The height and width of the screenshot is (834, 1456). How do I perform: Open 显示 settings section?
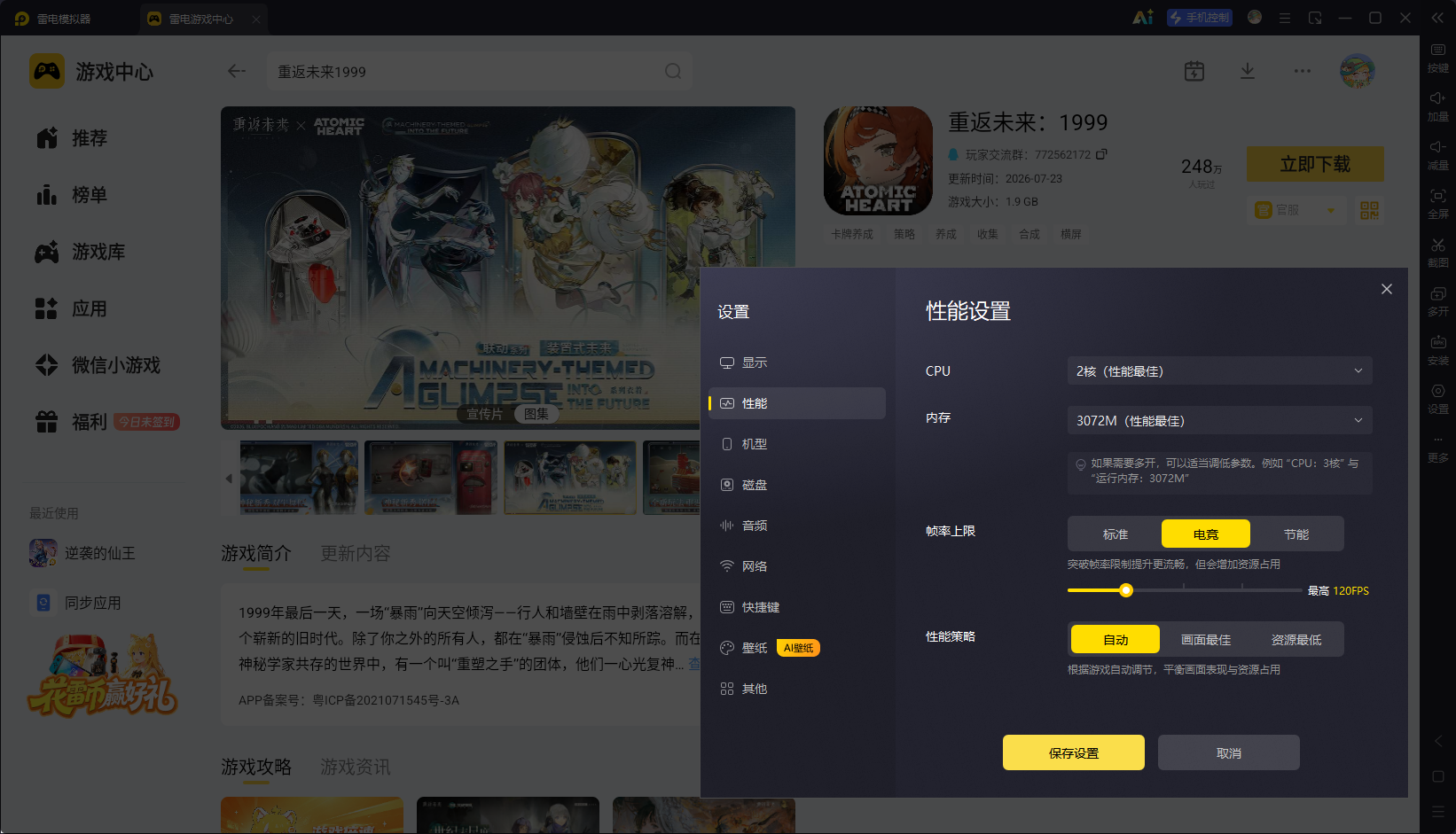(797, 362)
